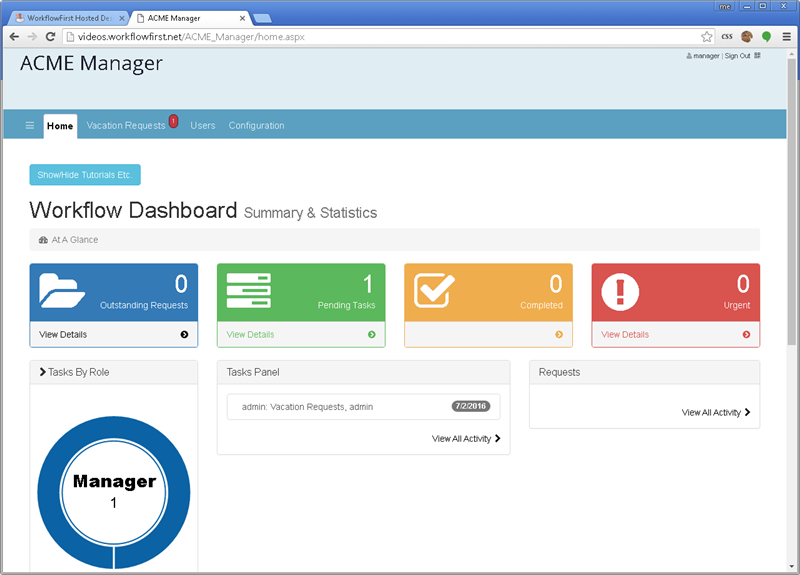The image size is (800, 575).
Task: Click View Details under Urgent
Action: (624, 335)
